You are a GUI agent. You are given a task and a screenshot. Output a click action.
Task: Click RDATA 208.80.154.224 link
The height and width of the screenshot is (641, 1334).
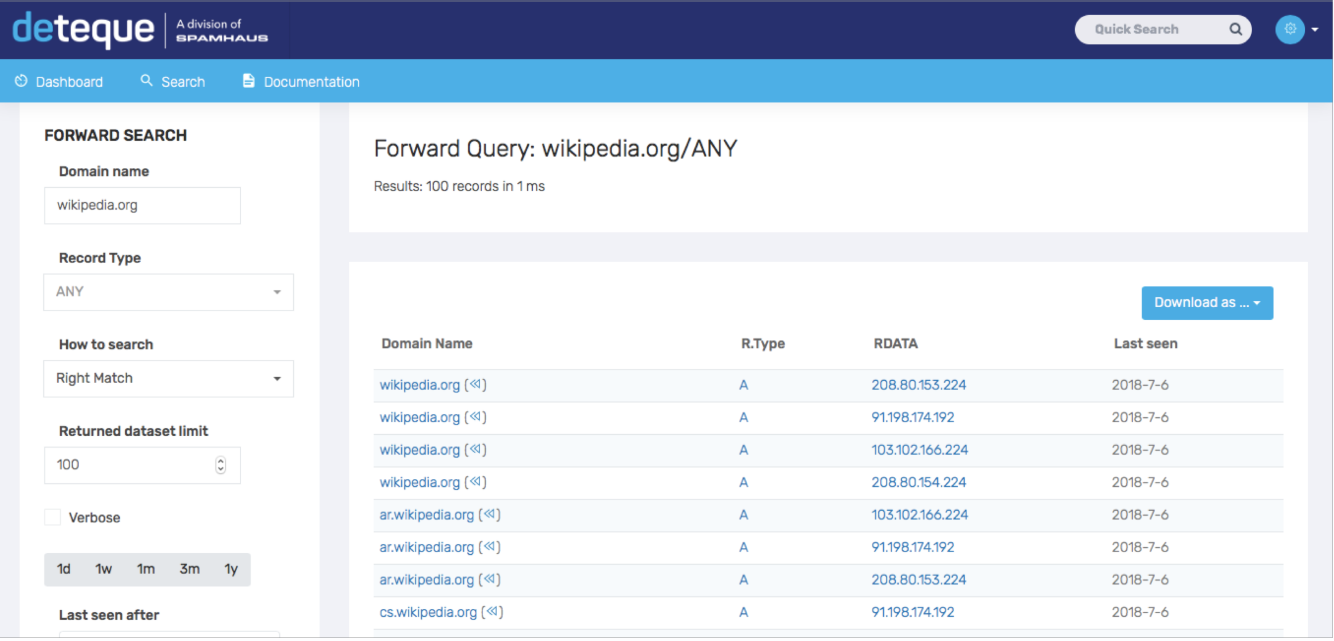[x=919, y=482]
